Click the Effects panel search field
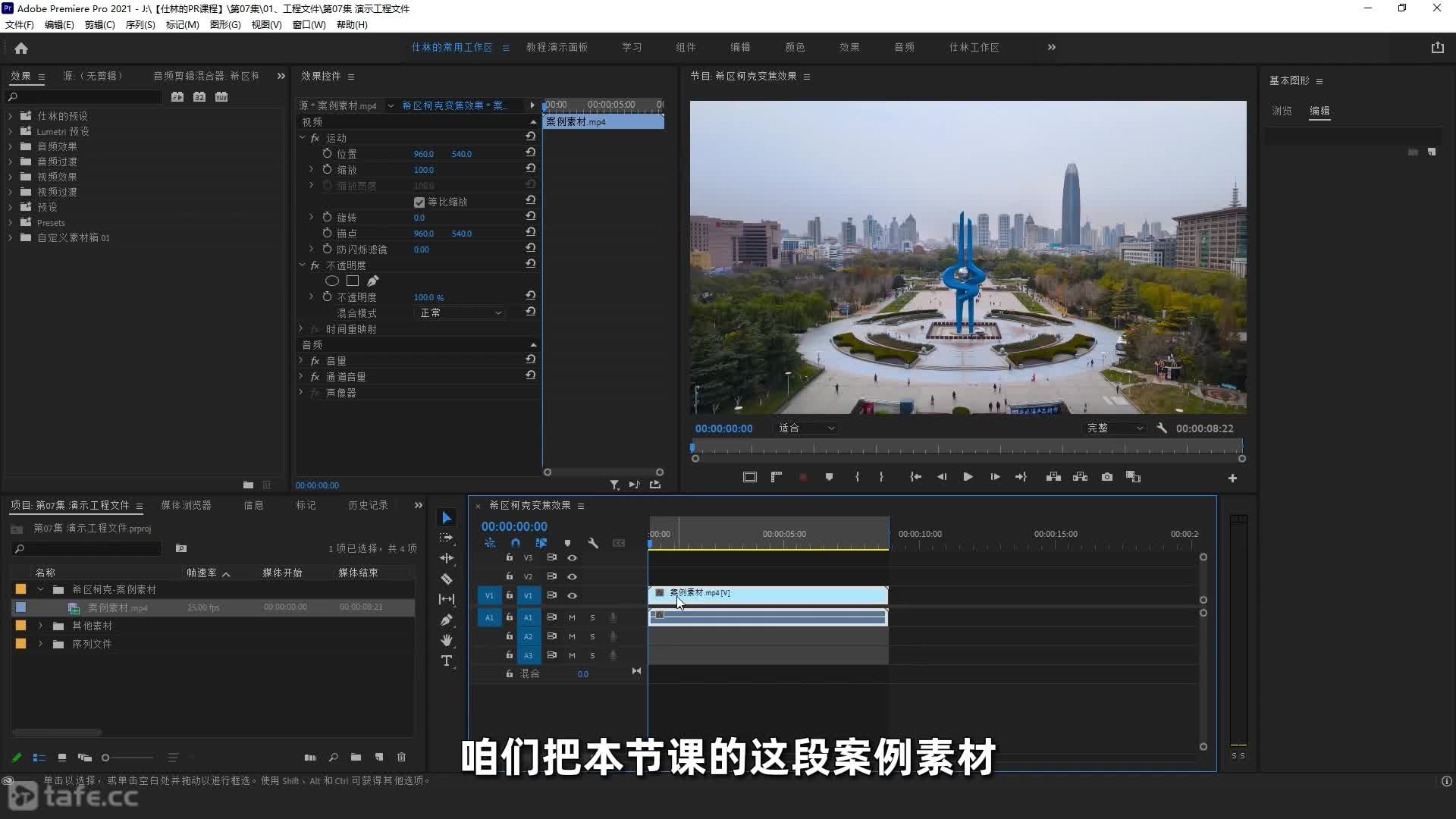The height and width of the screenshot is (819, 1456). (83, 97)
